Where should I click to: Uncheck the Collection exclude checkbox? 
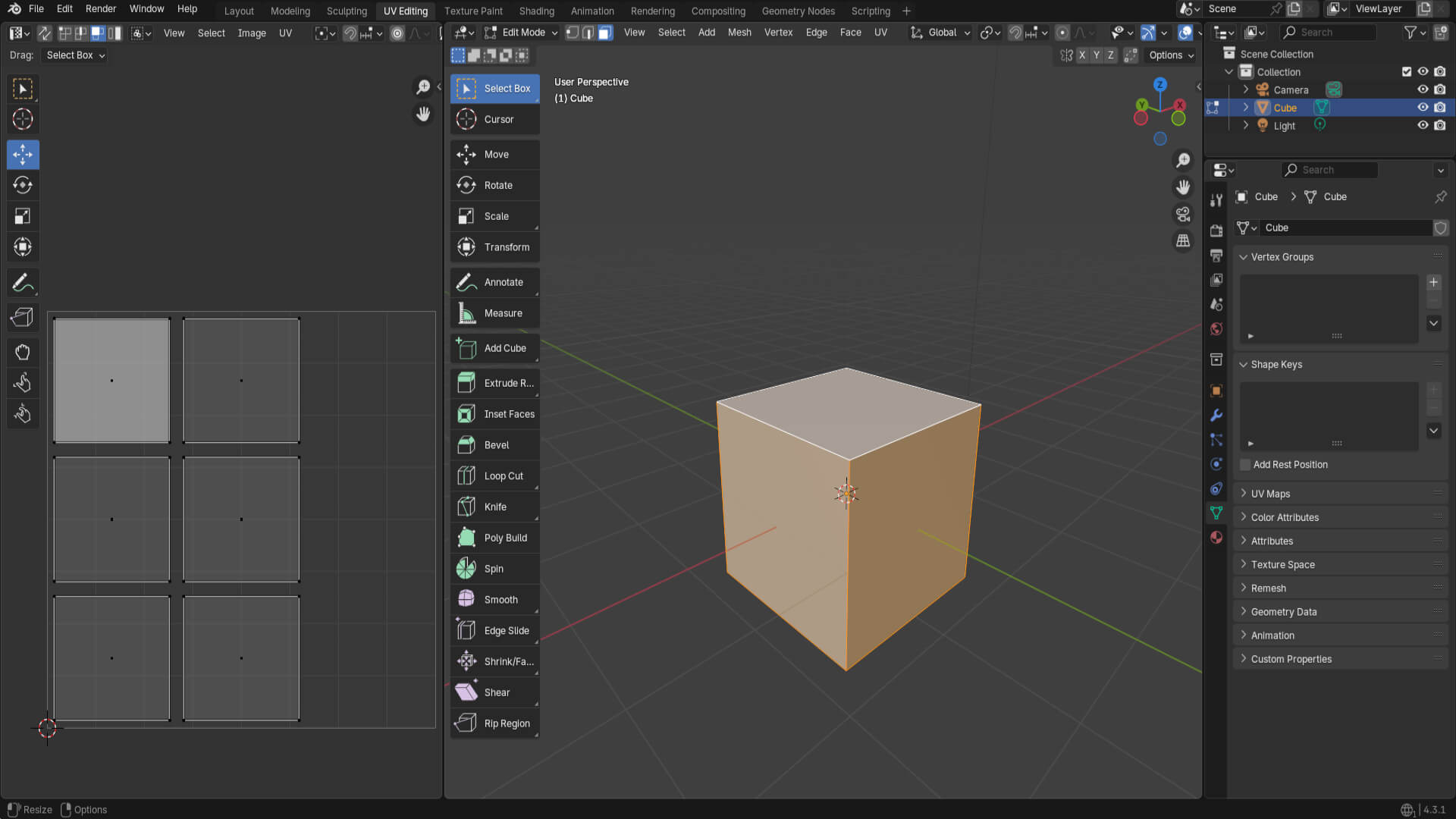[1407, 71]
